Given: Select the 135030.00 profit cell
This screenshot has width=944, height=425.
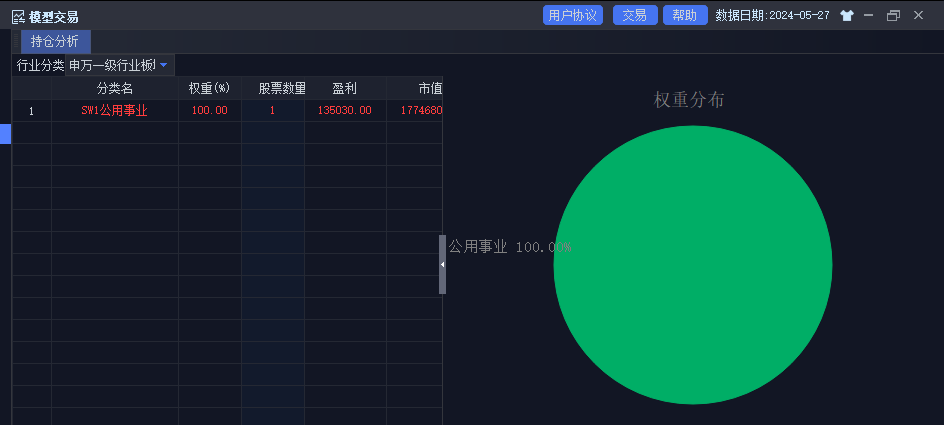Looking at the screenshot, I should (x=345, y=111).
